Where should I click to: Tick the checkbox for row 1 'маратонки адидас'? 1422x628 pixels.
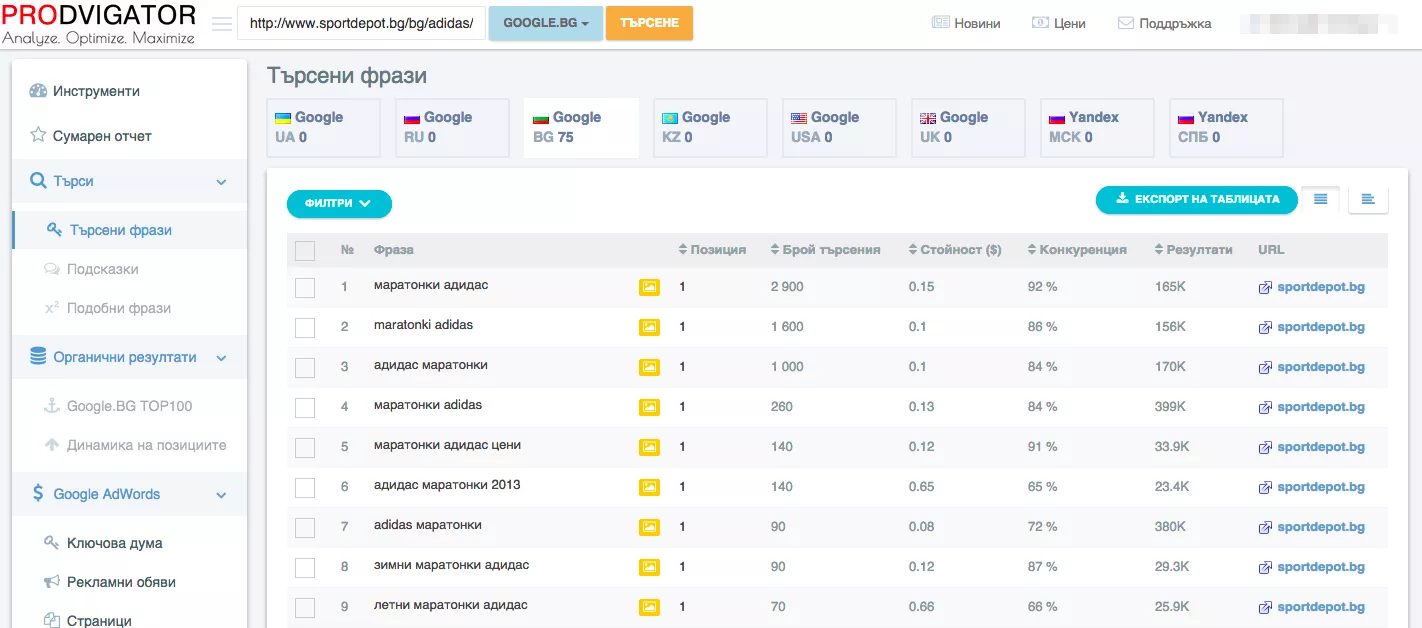(x=305, y=288)
